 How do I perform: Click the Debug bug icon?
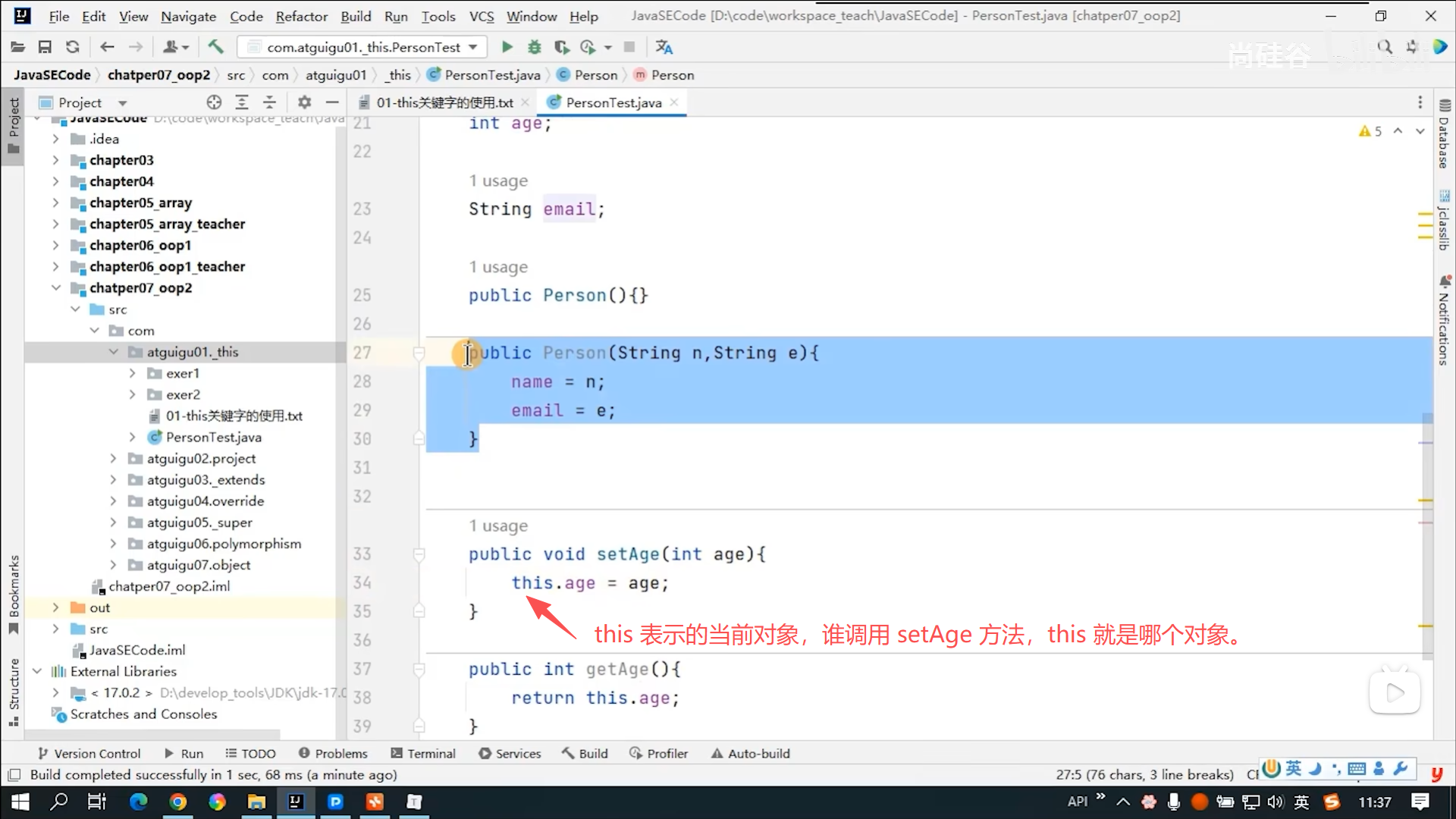tap(534, 47)
